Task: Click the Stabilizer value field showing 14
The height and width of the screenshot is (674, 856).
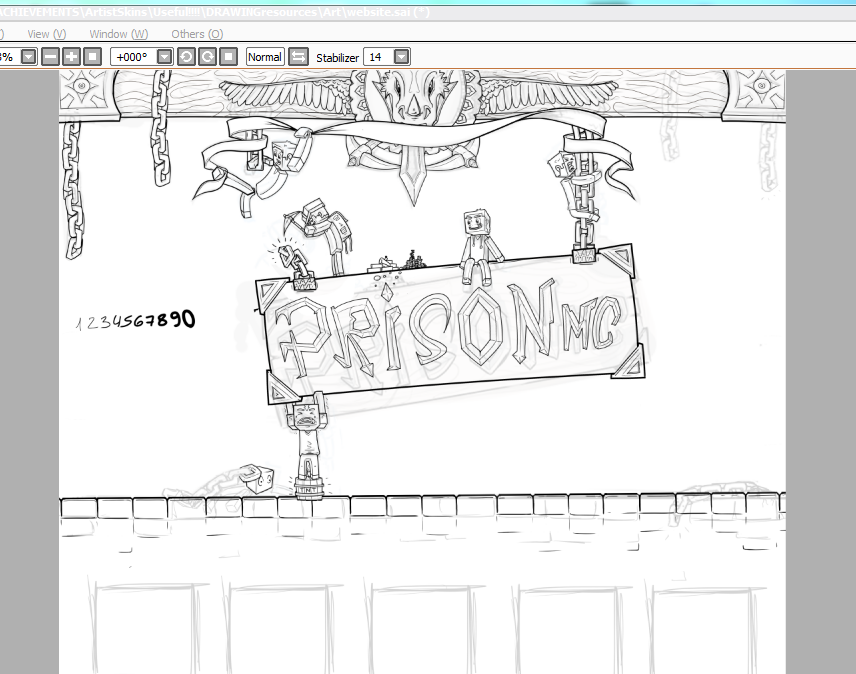Action: [379, 57]
